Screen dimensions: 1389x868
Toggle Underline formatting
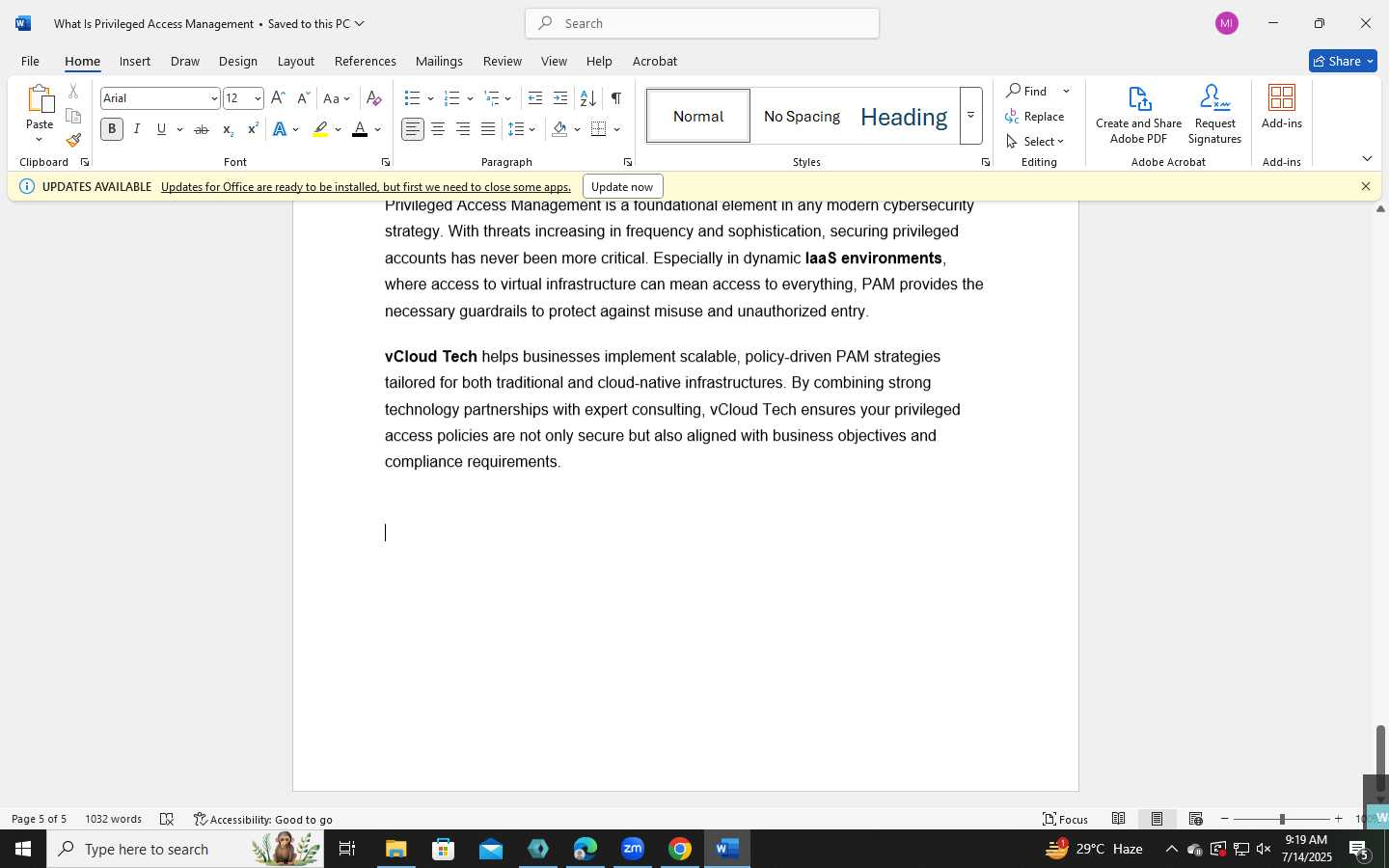coord(161,129)
